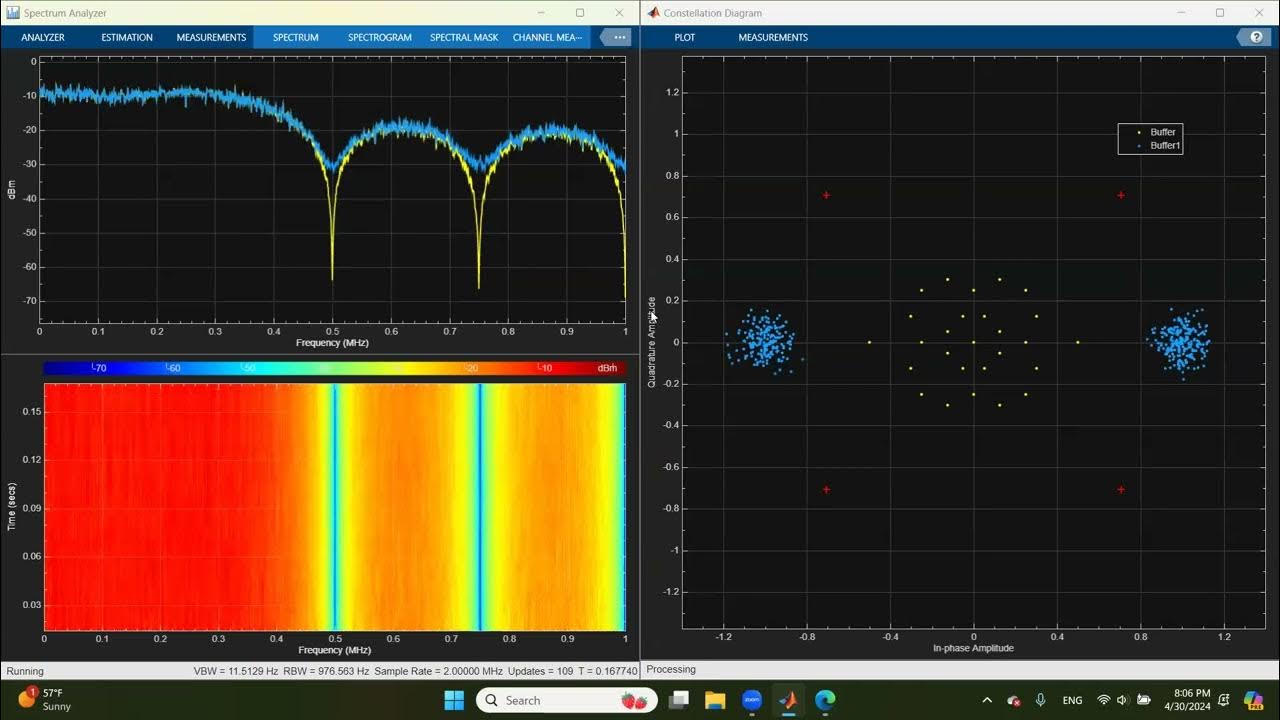Click the 'Processing' status text
This screenshot has width=1280, height=720.
(x=671, y=670)
